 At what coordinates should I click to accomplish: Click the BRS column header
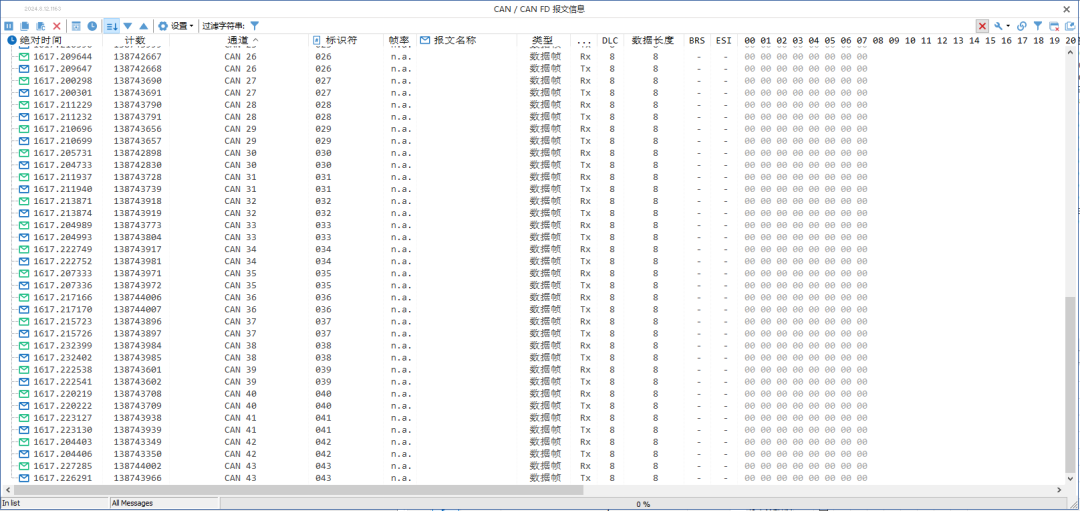[x=697, y=41]
